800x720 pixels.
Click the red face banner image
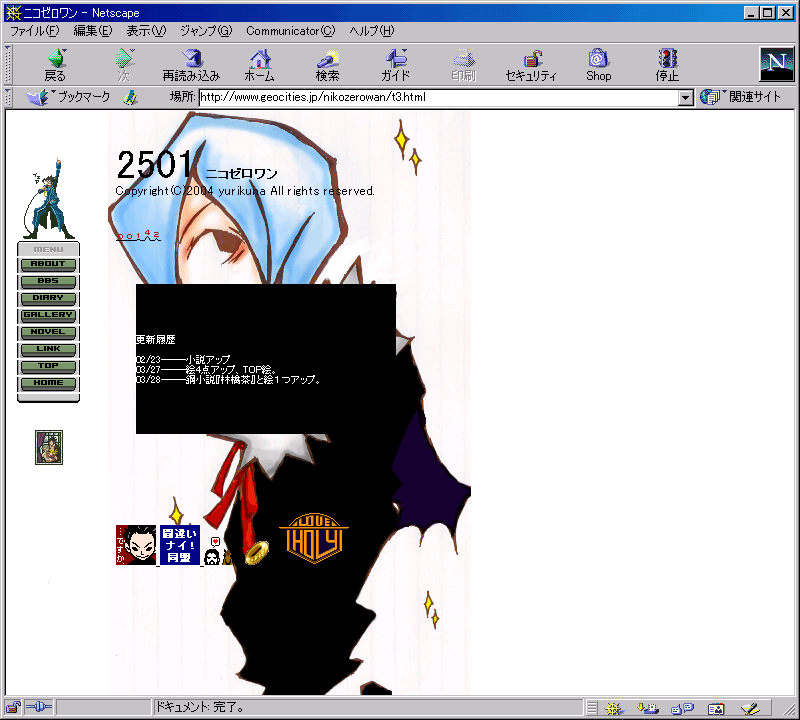tap(136, 545)
